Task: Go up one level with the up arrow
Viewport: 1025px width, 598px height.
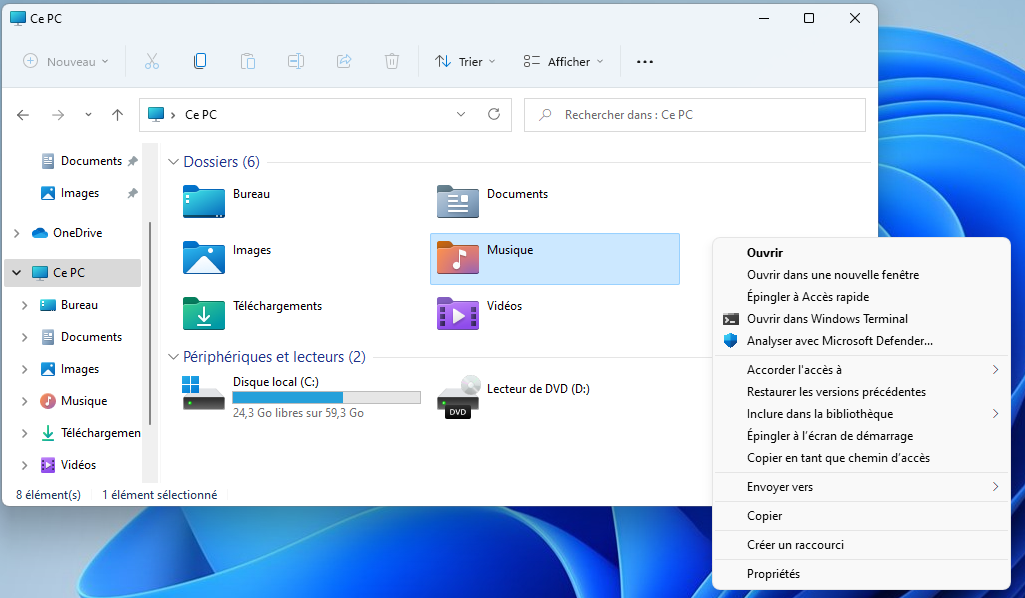Action: pyautogui.click(x=117, y=115)
